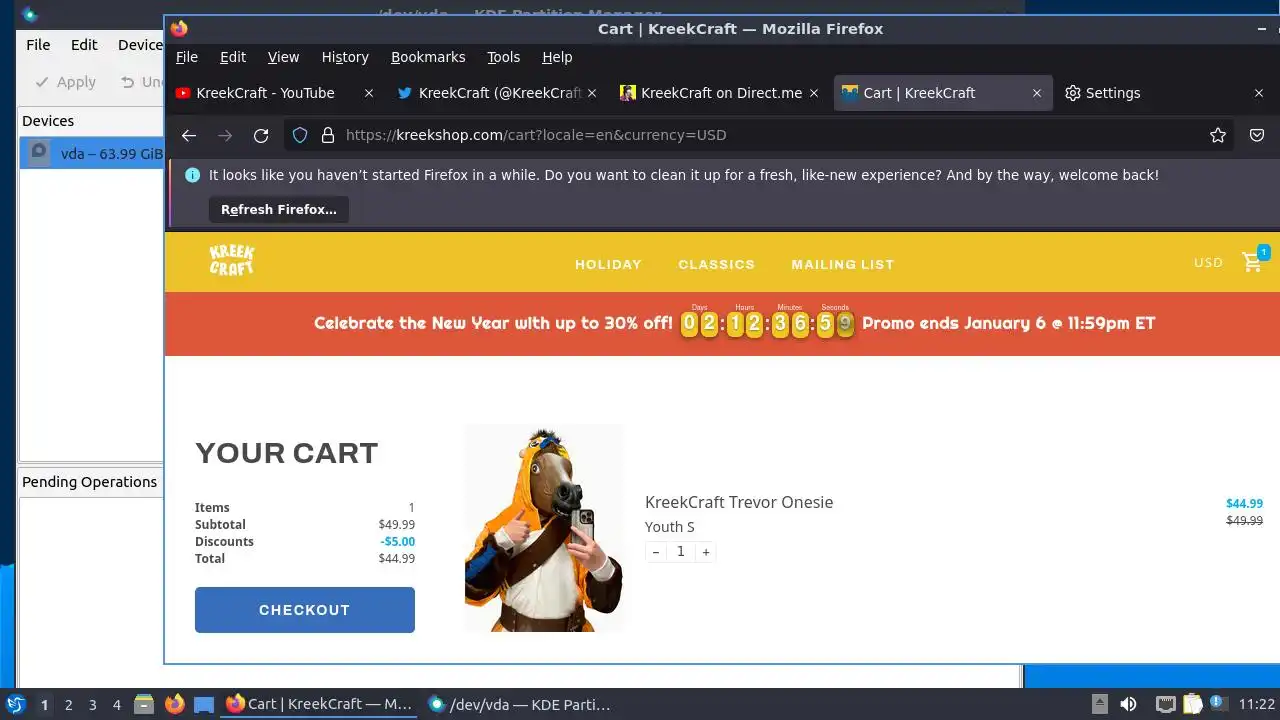Increase onesie quantity with plus button
This screenshot has width=1280, height=720.
pos(706,552)
